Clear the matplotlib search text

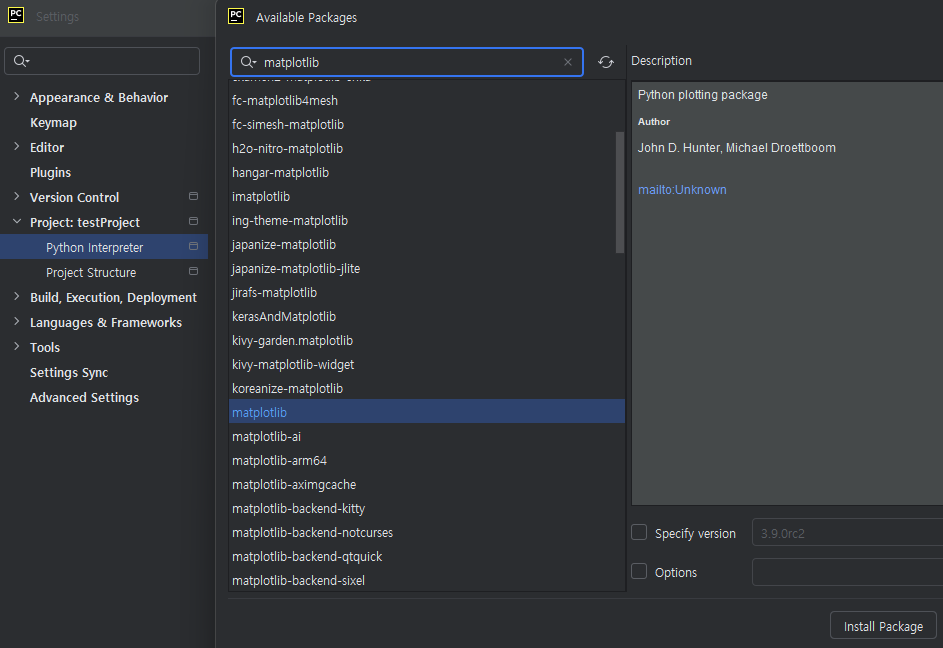coord(568,62)
